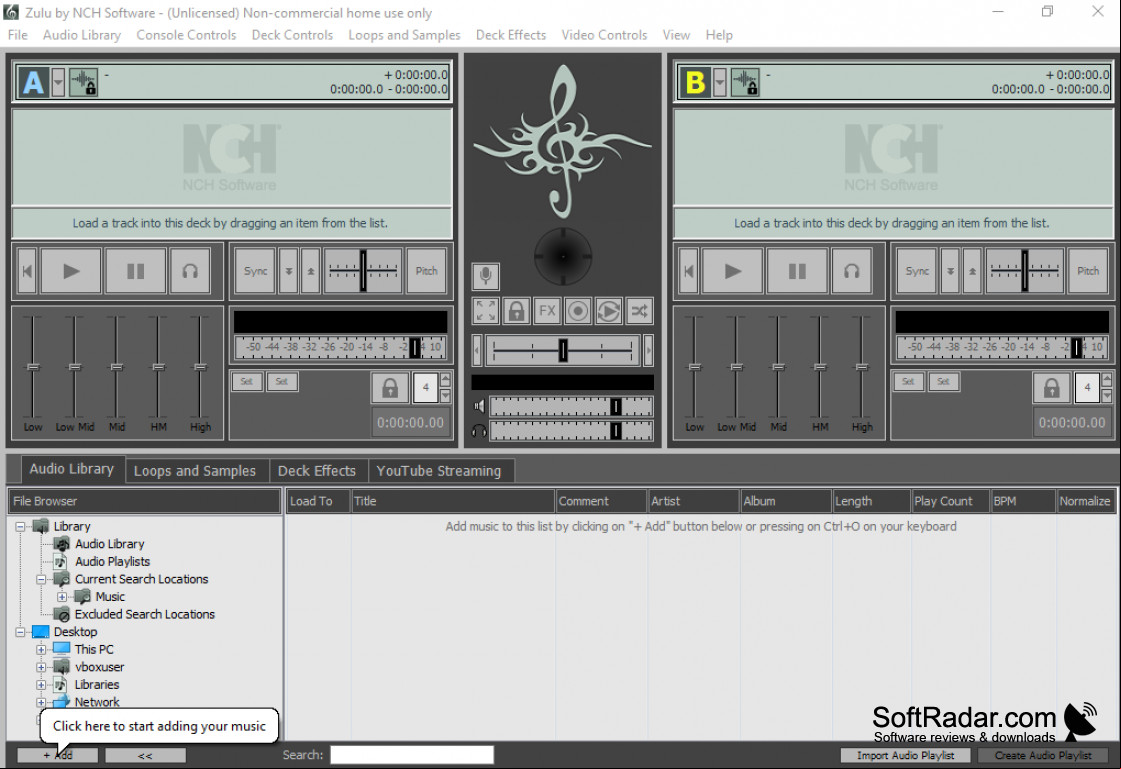
Task: Open Deck B letter dropdown arrow
Action: click(x=720, y=82)
